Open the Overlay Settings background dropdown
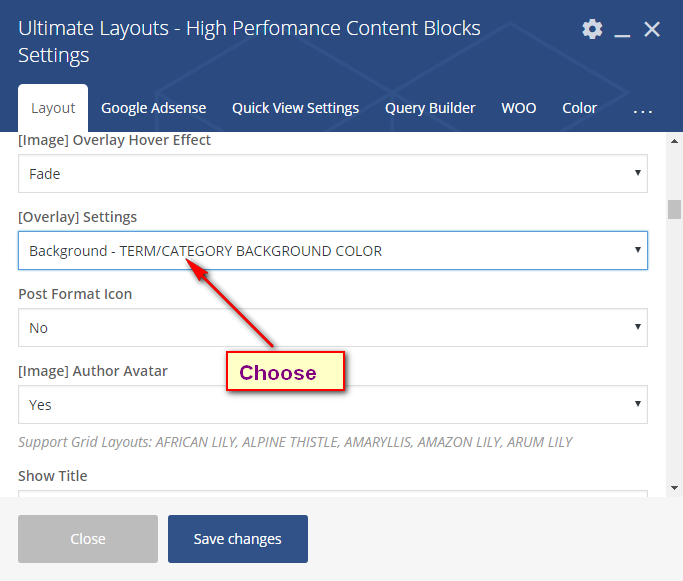 [x=332, y=251]
